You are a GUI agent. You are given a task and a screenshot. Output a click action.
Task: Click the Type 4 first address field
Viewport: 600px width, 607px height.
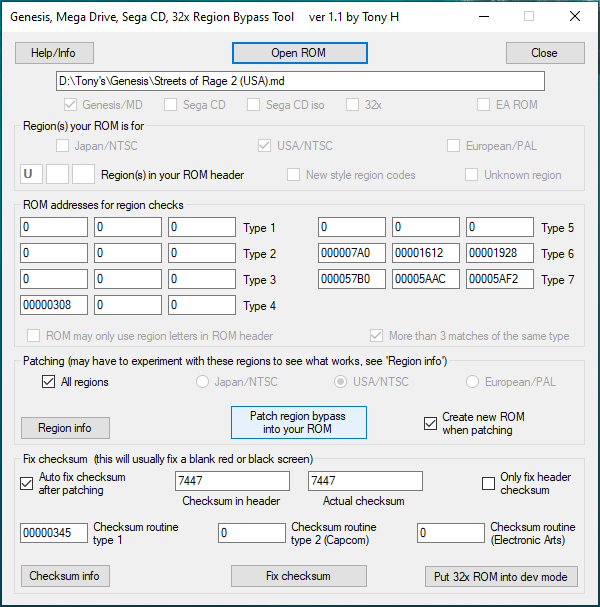pos(53,305)
